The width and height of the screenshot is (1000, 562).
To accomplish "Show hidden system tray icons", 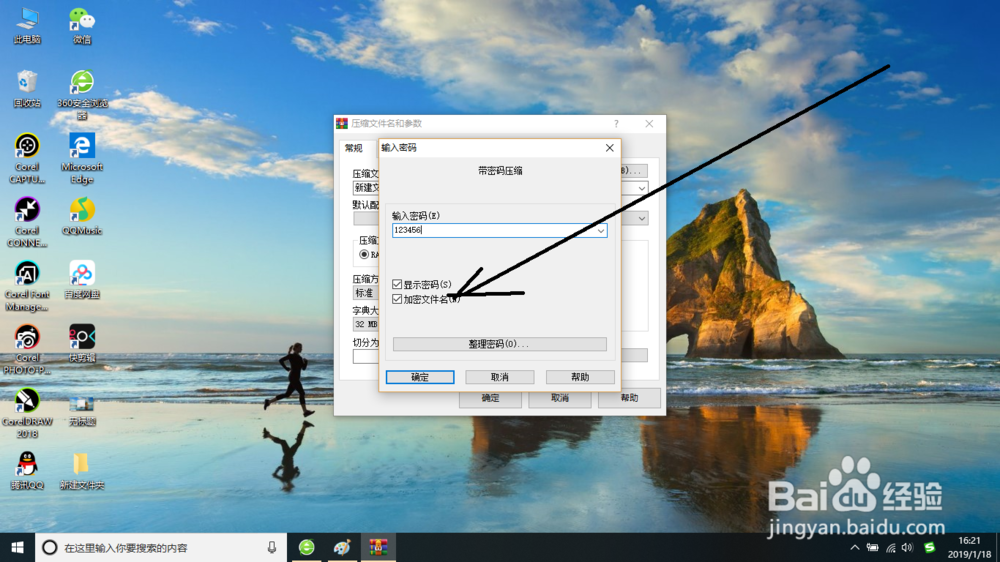I will point(855,547).
